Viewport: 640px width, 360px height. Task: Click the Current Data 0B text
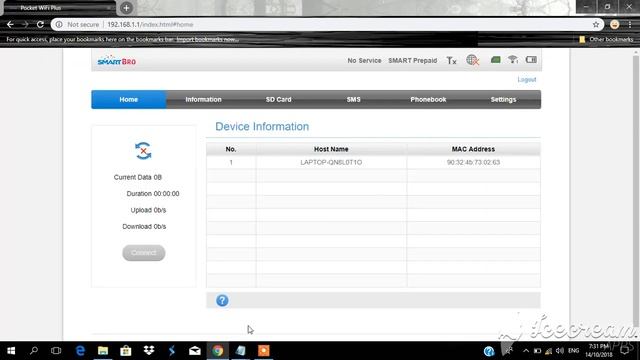(x=138, y=177)
